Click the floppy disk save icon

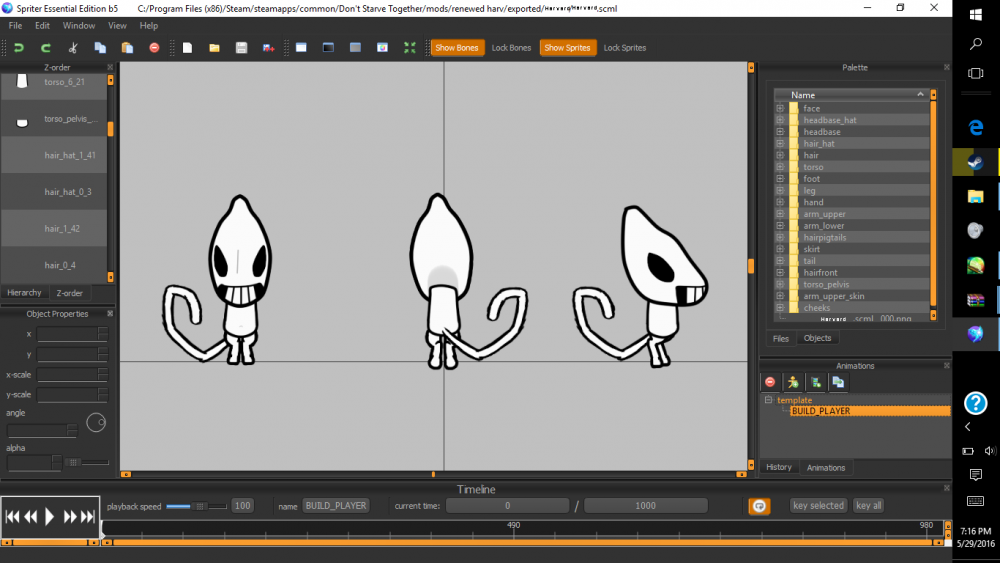click(x=241, y=48)
